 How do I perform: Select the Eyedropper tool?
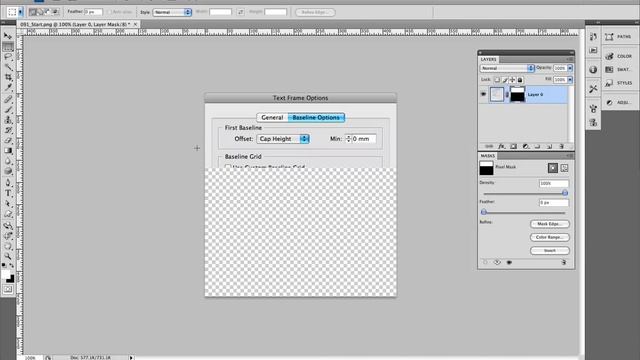8,87
